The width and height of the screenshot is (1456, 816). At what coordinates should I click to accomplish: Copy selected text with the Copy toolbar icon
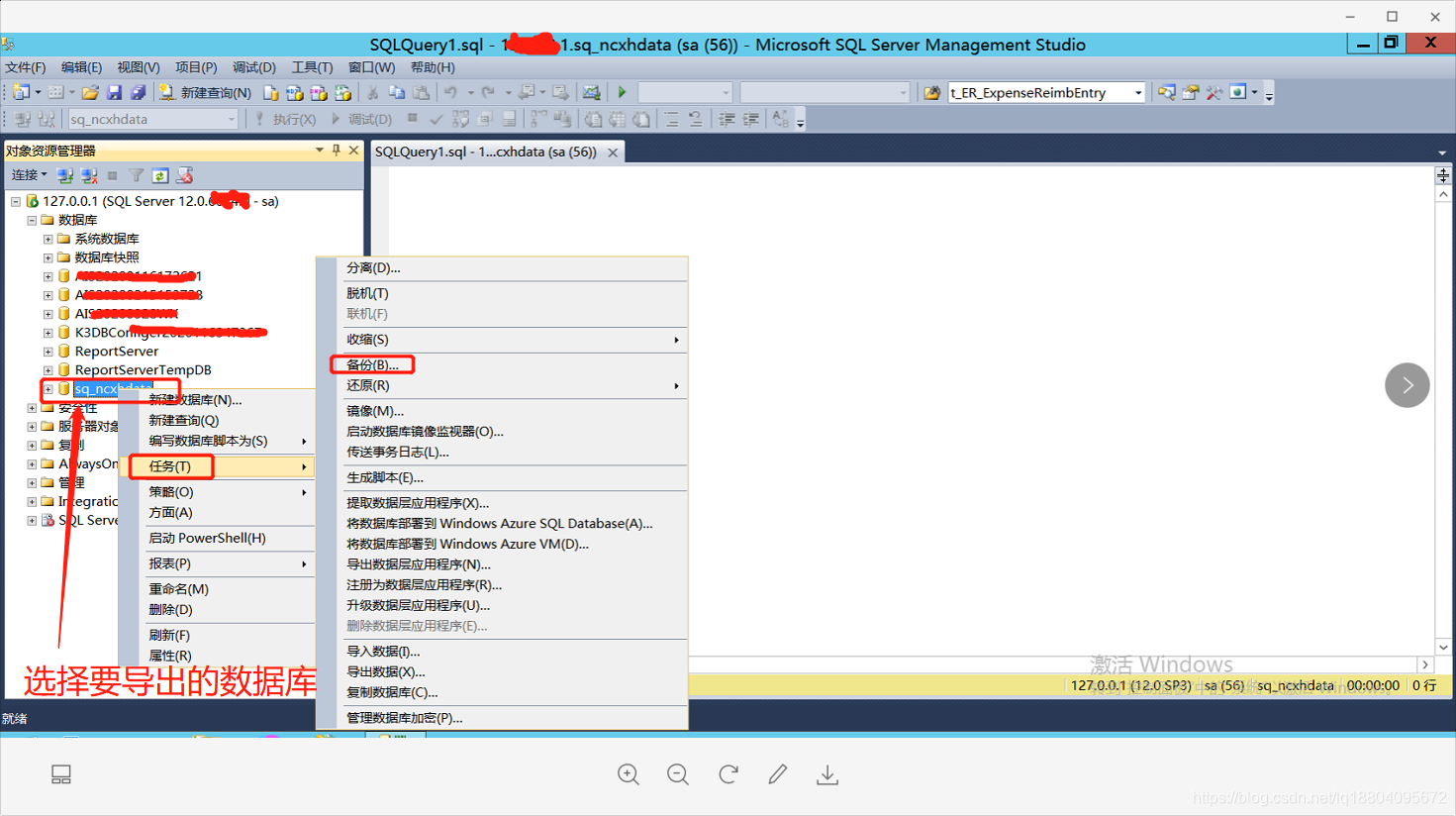[x=398, y=91]
